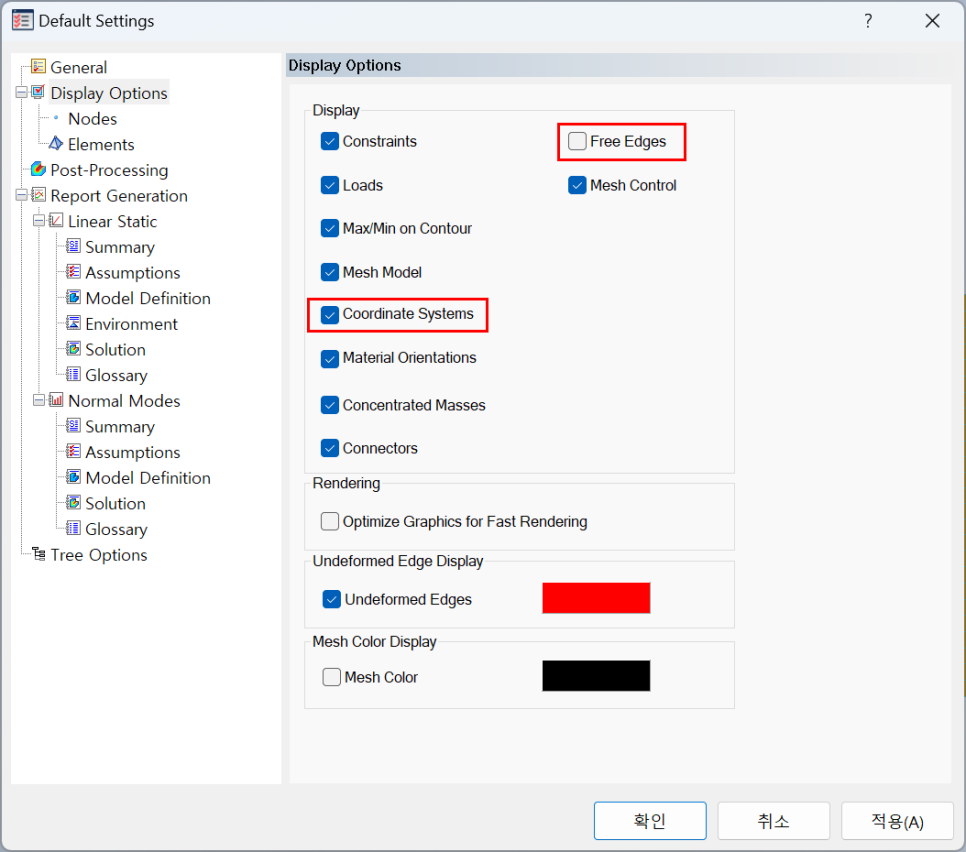966x852 pixels.
Task: Click the Report Generation icon
Action: 39,196
